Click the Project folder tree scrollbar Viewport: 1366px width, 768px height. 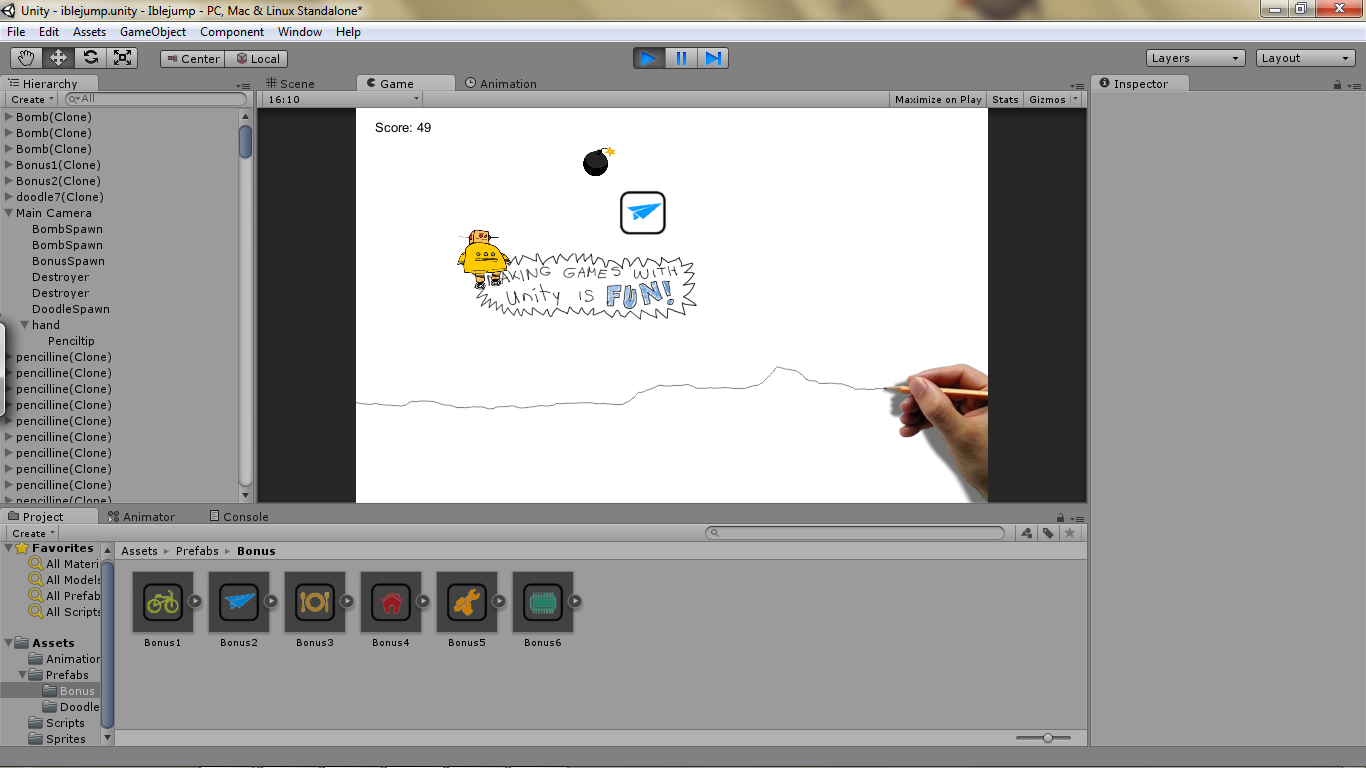[x=108, y=644]
